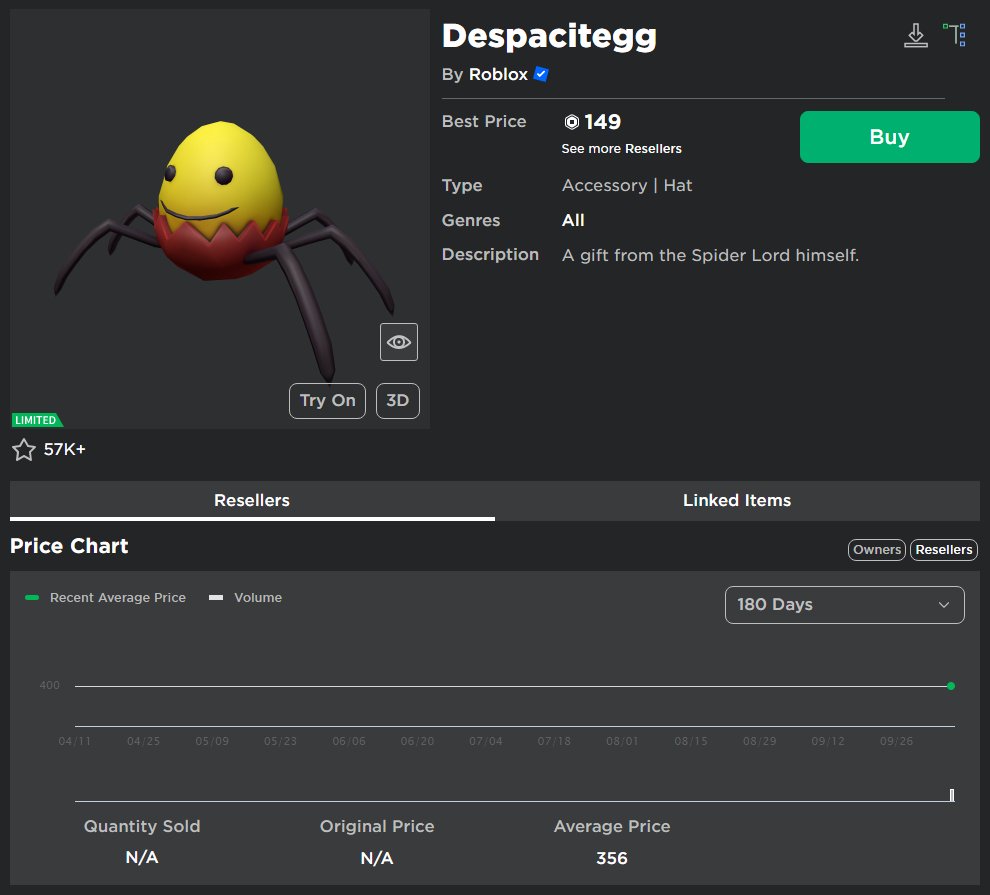Image resolution: width=990 pixels, height=895 pixels.
Task: Click the download icon top right
Action: [x=915, y=33]
